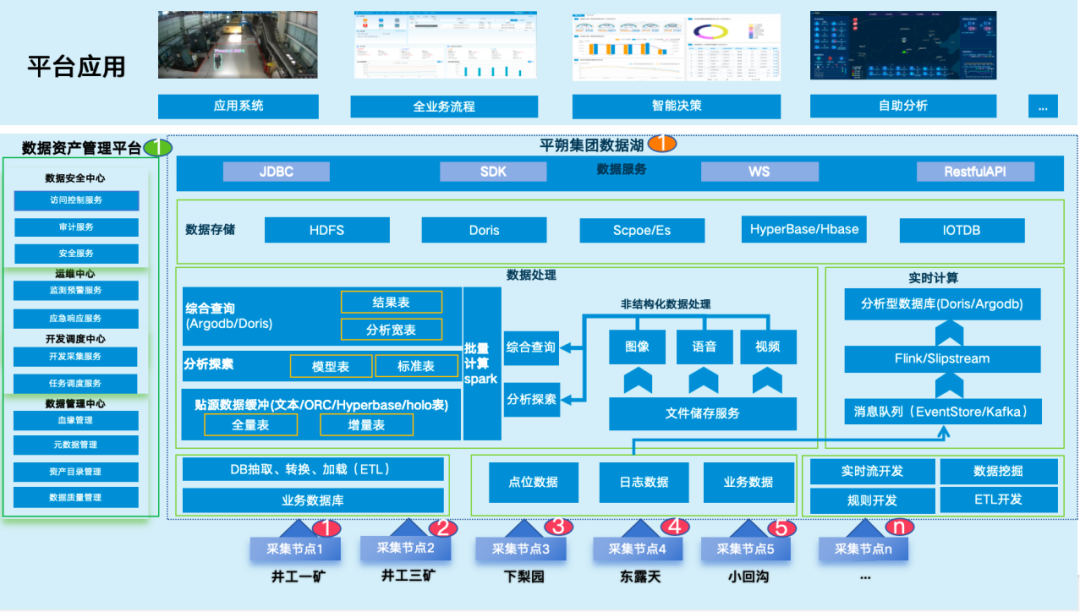1080x612 pixels.
Task: Click the orange badge next to 平朔集团数据湖
Action: (x=663, y=143)
